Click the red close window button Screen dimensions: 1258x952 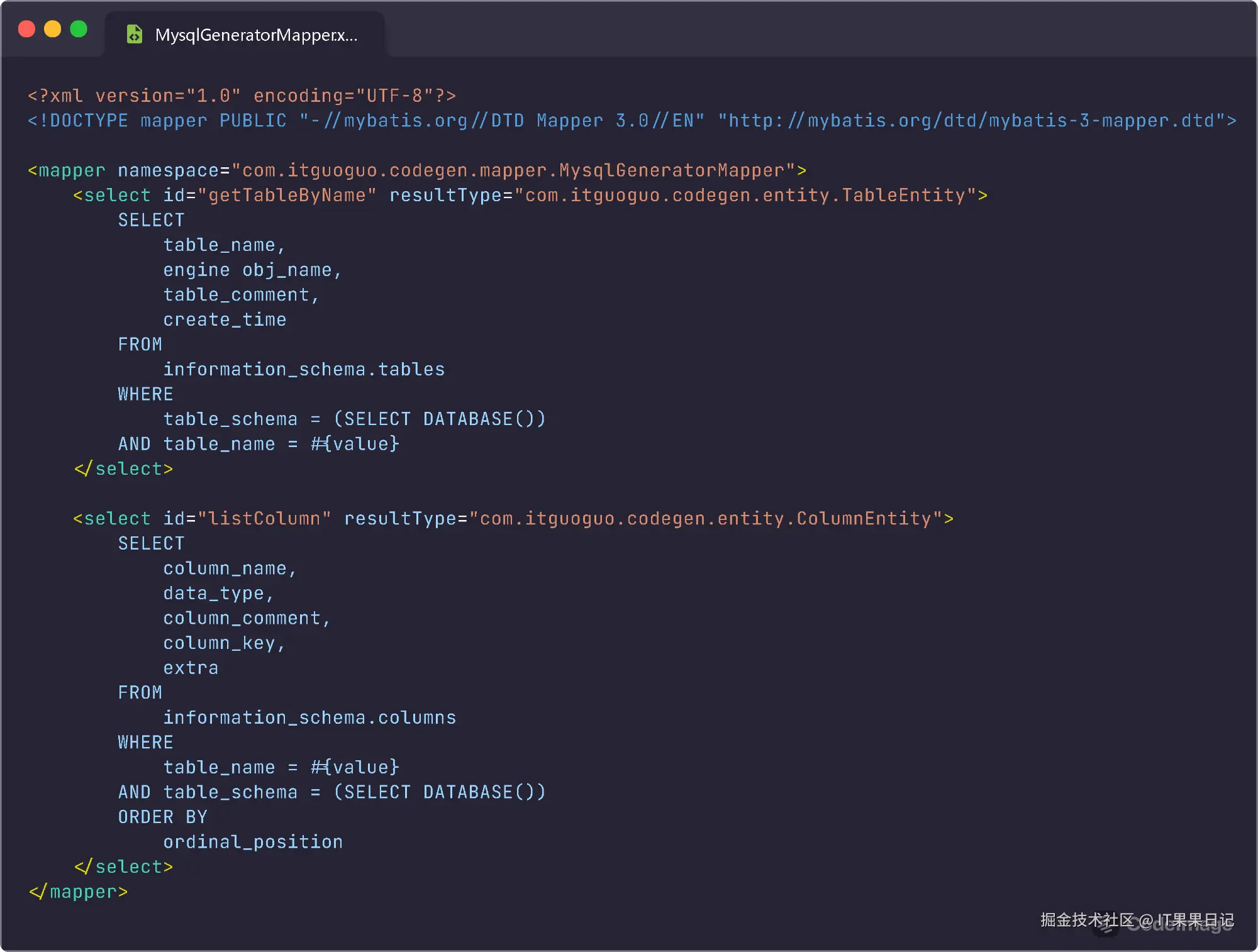click(26, 29)
